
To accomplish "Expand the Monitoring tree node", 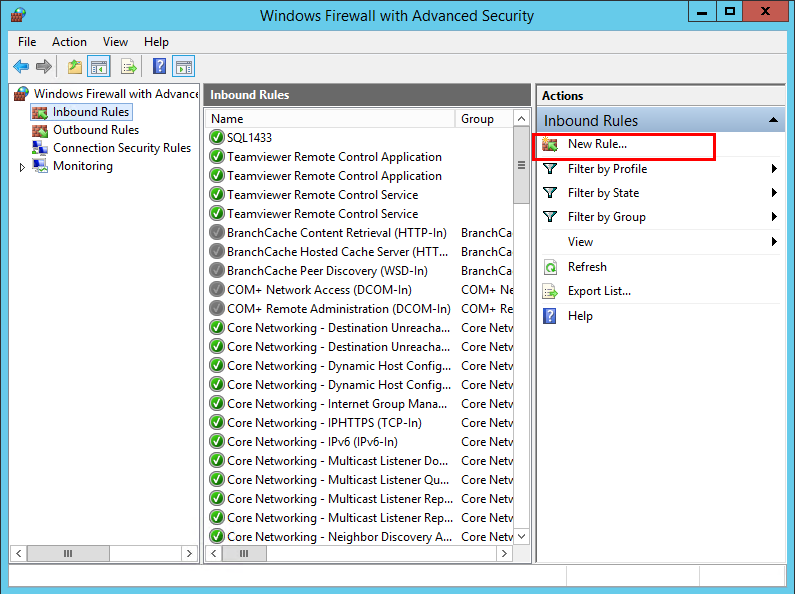I will (22, 167).
